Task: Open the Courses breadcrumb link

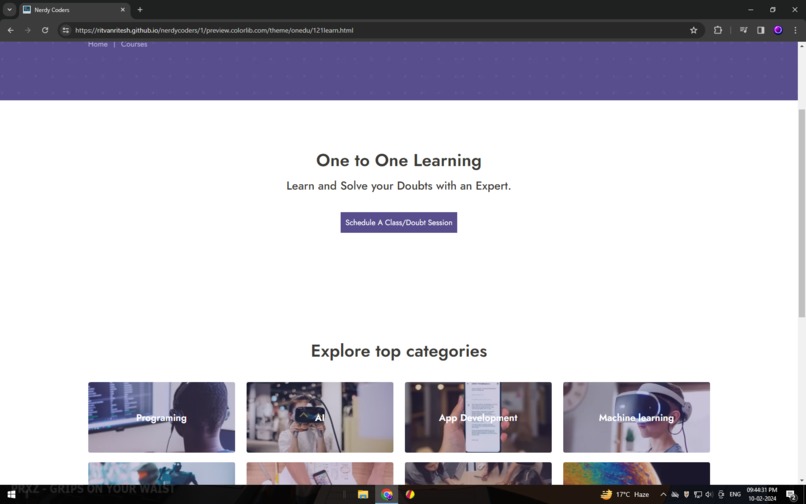Action: click(x=134, y=44)
